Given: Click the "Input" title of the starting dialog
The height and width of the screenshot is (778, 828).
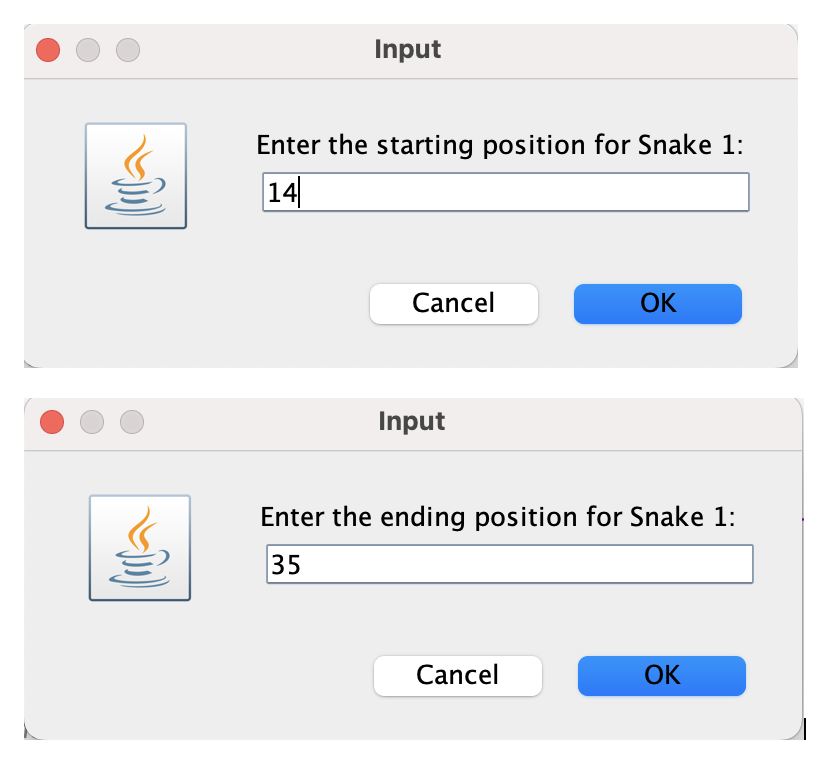Looking at the screenshot, I should (408, 48).
